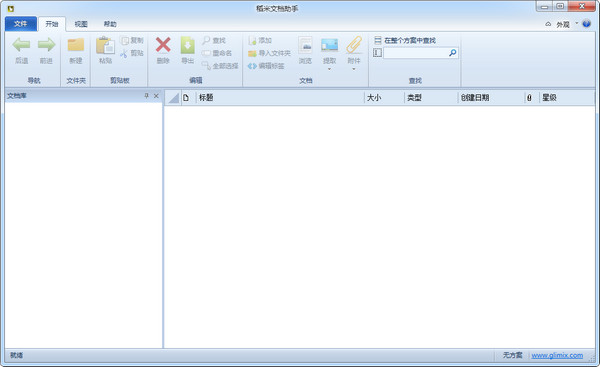Click inside the search text field
The height and width of the screenshot is (367, 600).
click(416, 53)
